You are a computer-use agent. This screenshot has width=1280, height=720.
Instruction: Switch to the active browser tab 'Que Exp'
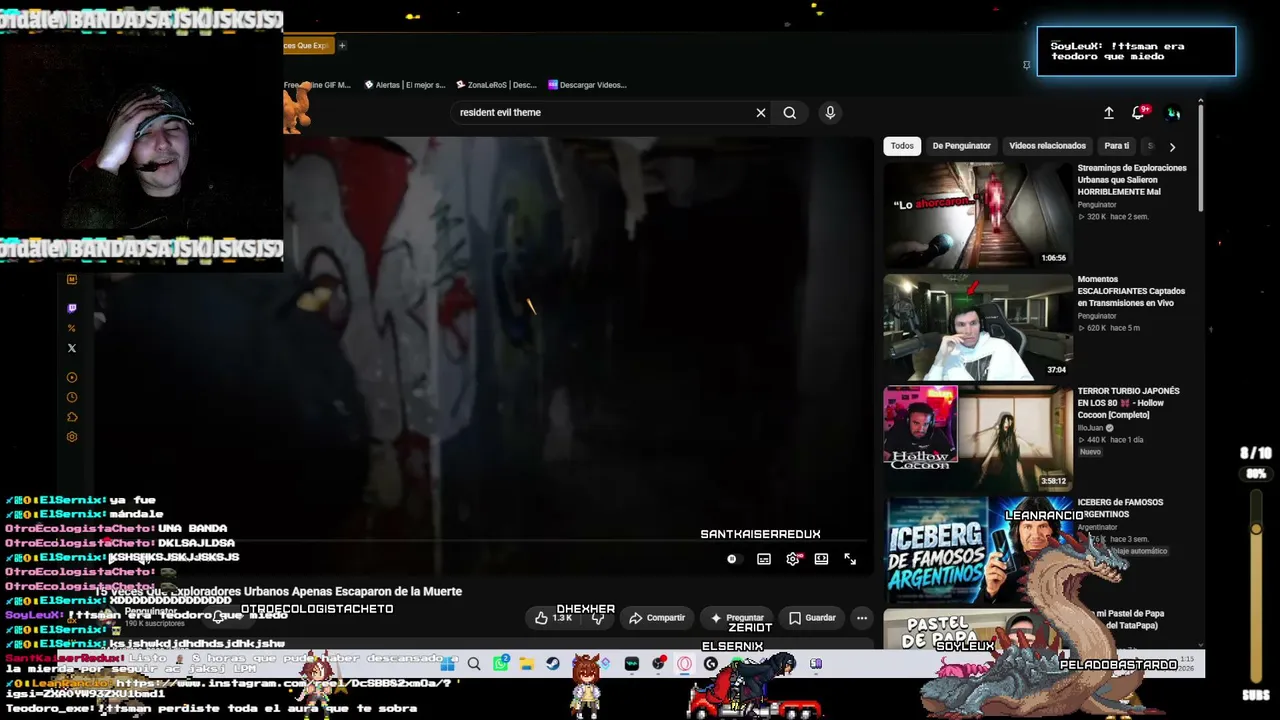coord(308,45)
